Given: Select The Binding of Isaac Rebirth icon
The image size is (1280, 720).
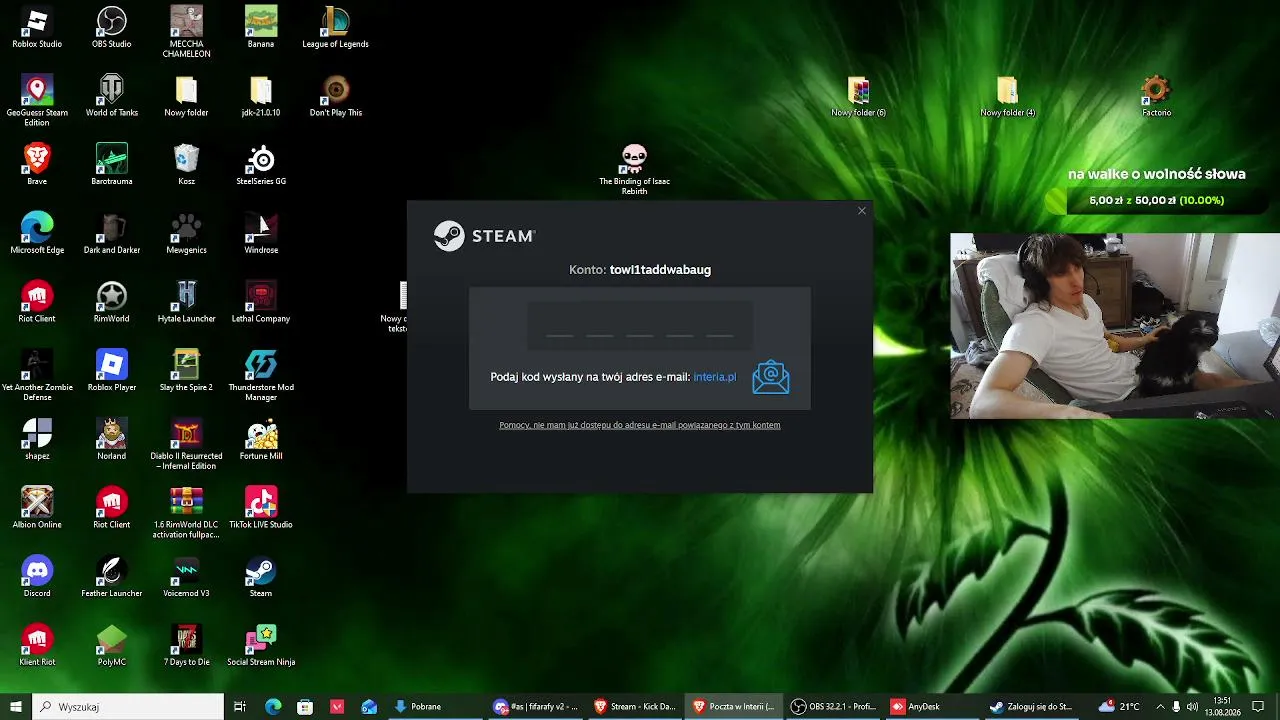Looking at the screenshot, I should [x=634, y=170].
